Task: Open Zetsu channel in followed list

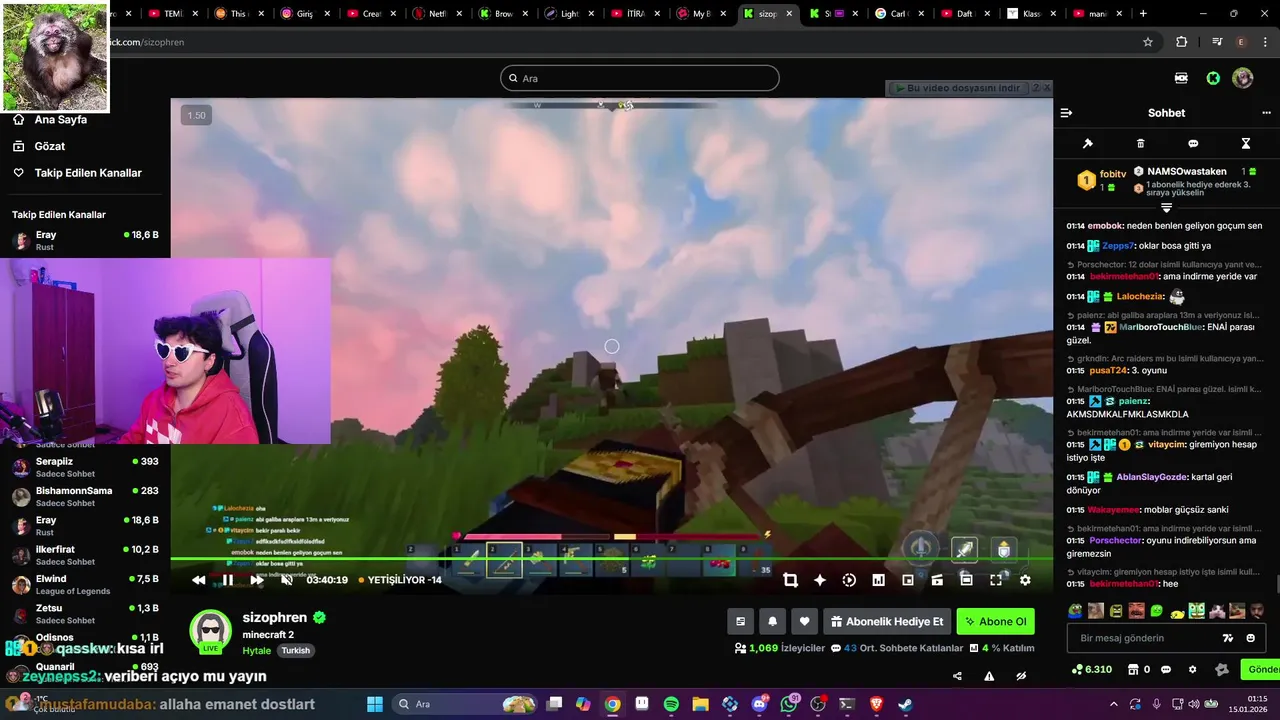Action: point(85,613)
